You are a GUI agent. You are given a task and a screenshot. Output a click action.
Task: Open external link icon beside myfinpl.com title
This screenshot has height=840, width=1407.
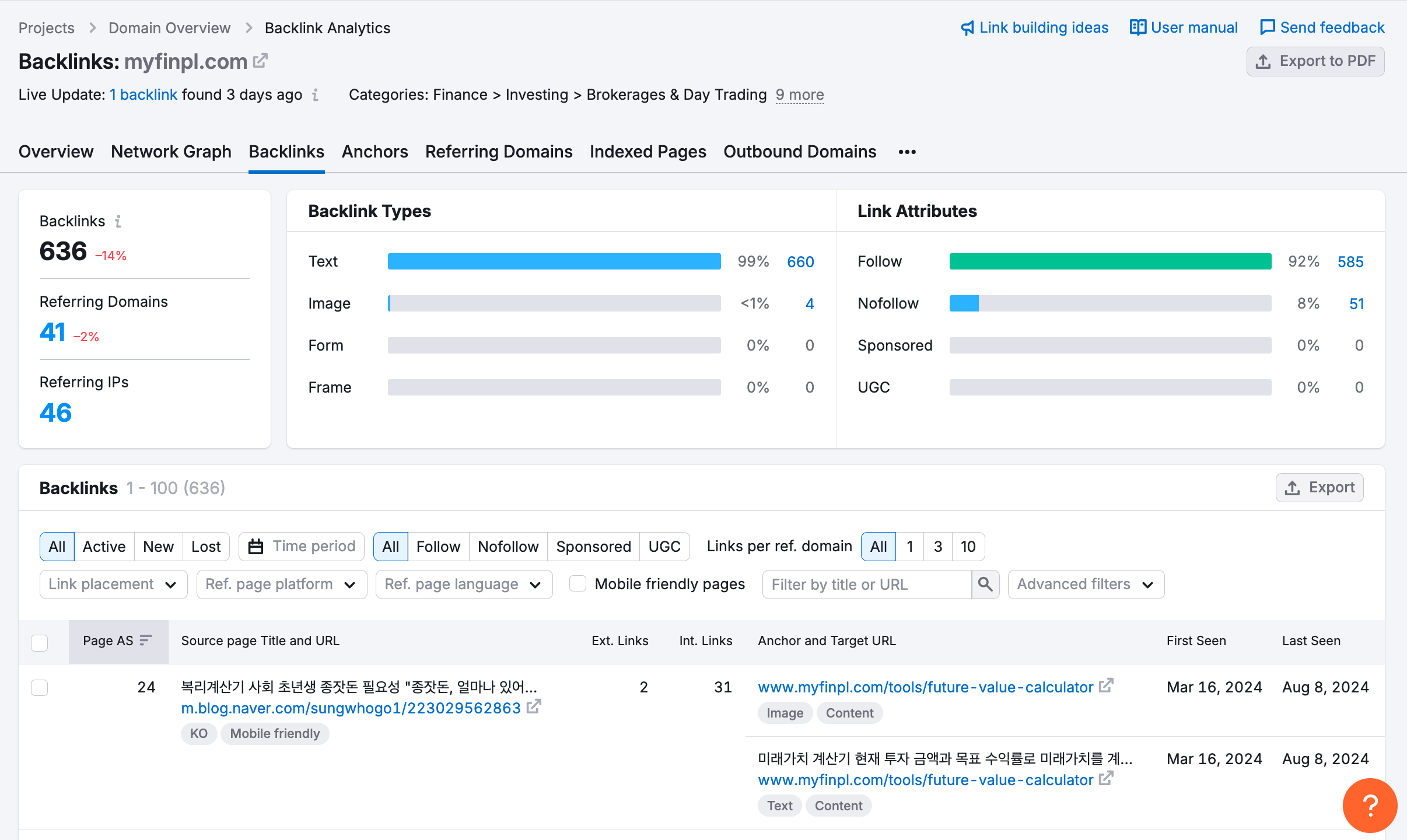coord(260,61)
